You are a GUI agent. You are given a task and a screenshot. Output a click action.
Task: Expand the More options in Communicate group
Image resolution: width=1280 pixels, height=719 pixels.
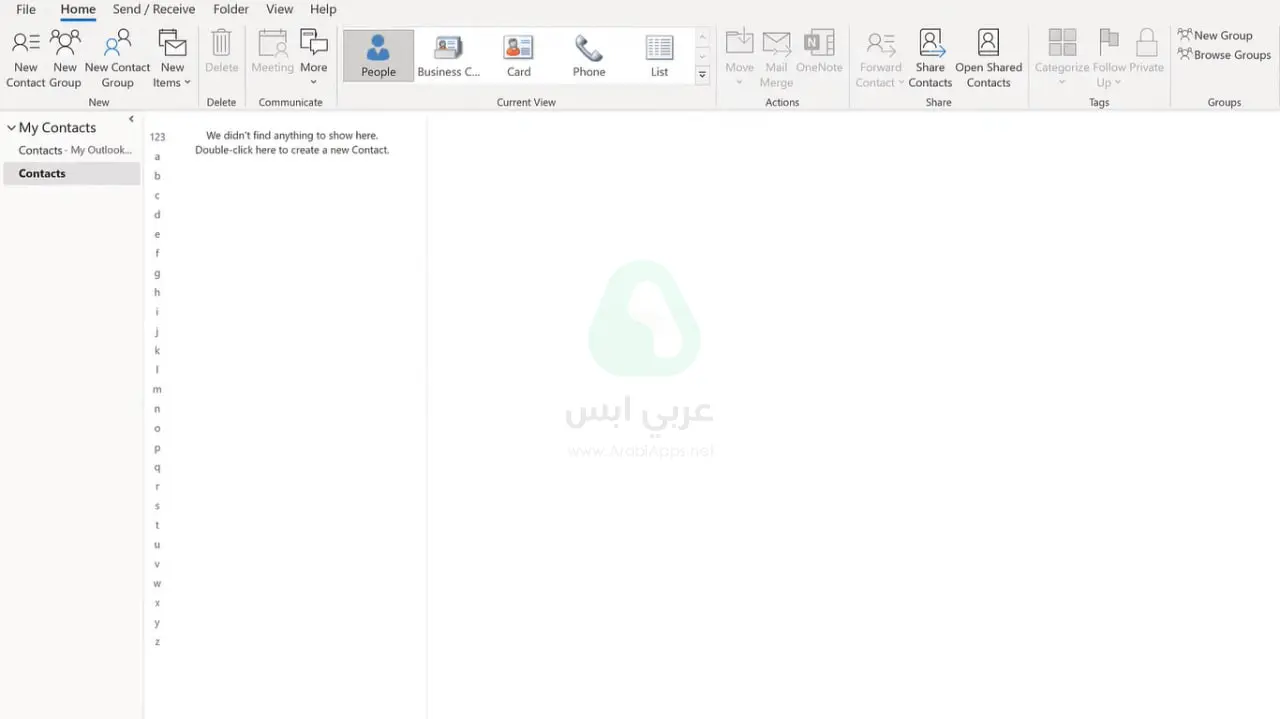click(x=313, y=55)
